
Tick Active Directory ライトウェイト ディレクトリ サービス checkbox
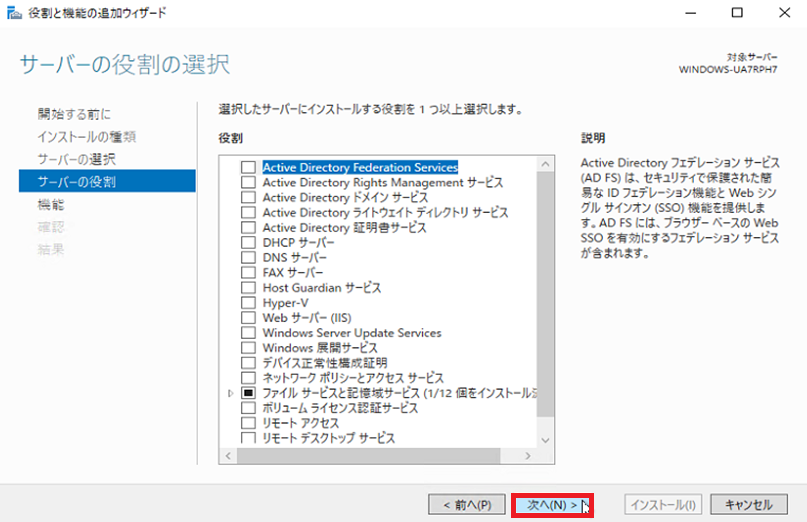(248, 212)
